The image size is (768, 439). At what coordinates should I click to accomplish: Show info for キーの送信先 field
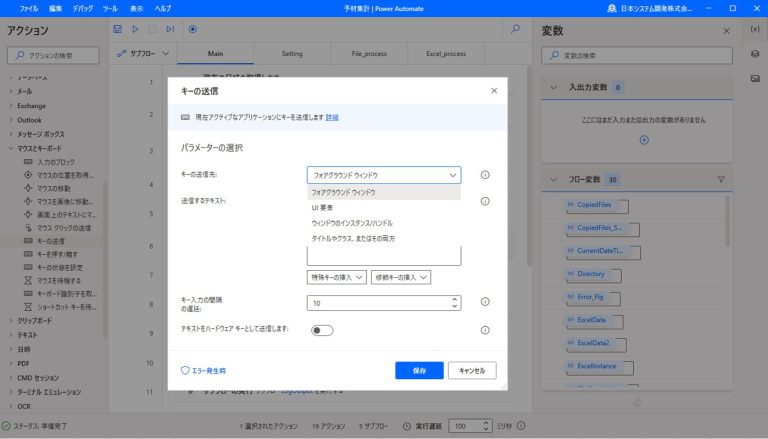(485, 175)
